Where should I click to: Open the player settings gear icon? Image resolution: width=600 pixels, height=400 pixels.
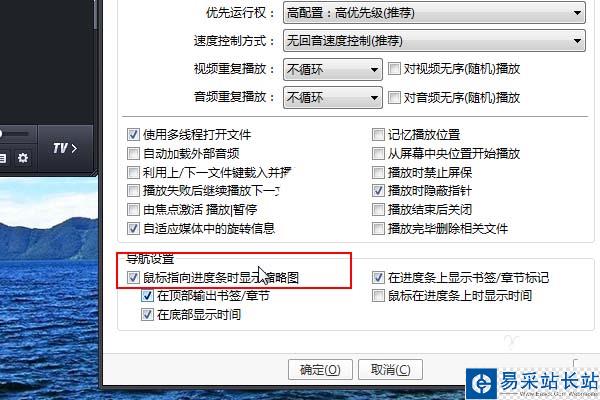(x=23, y=158)
